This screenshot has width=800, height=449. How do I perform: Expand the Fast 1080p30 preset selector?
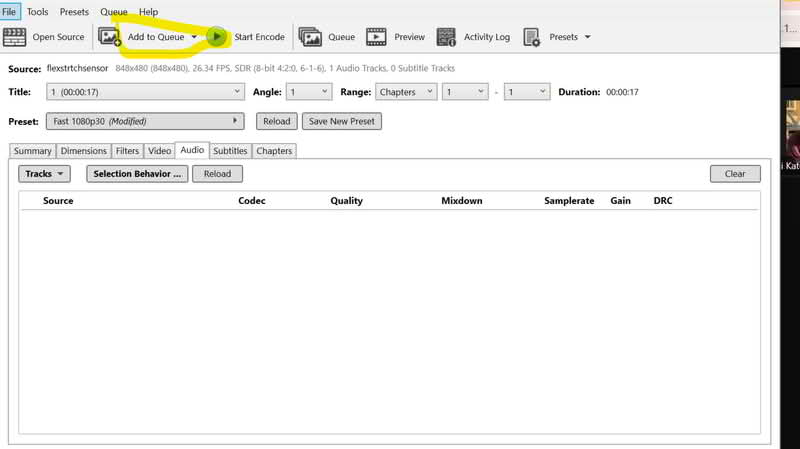click(145, 121)
